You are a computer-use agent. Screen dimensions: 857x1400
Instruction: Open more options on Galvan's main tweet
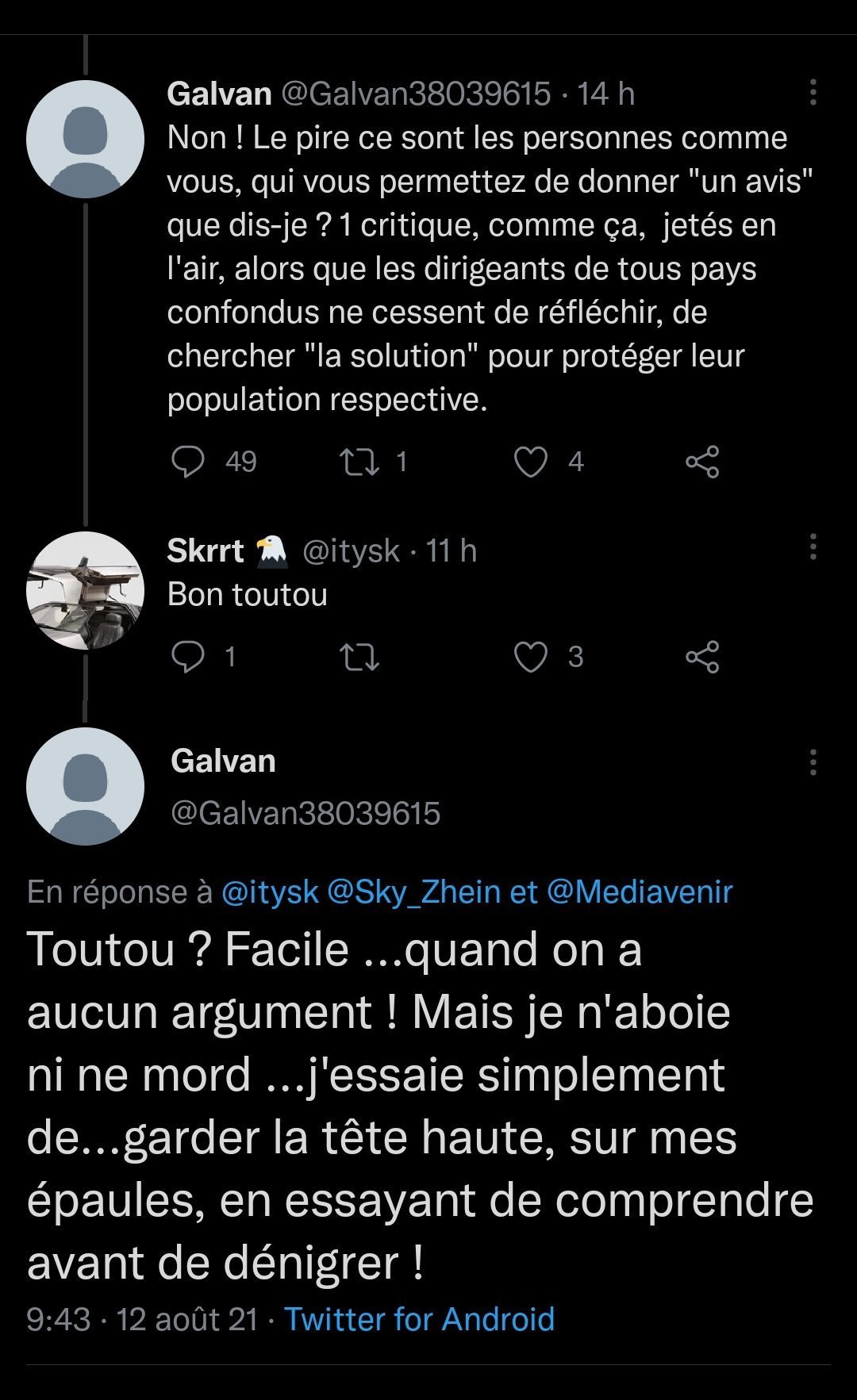pyautogui.click(x=813, y=761)
